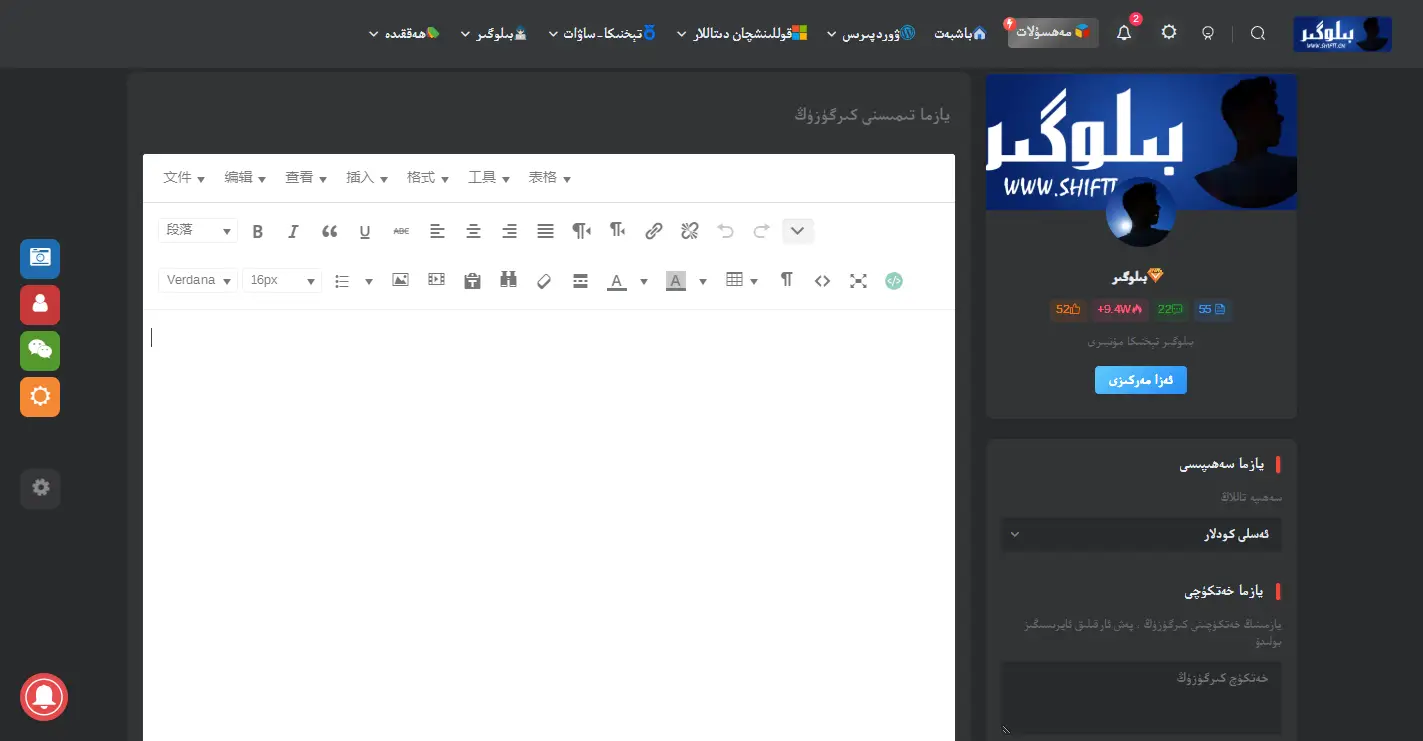Viewport: 1423px width, 741px height.
Task: Click the insert video/media icon
Action: [436, 281]
